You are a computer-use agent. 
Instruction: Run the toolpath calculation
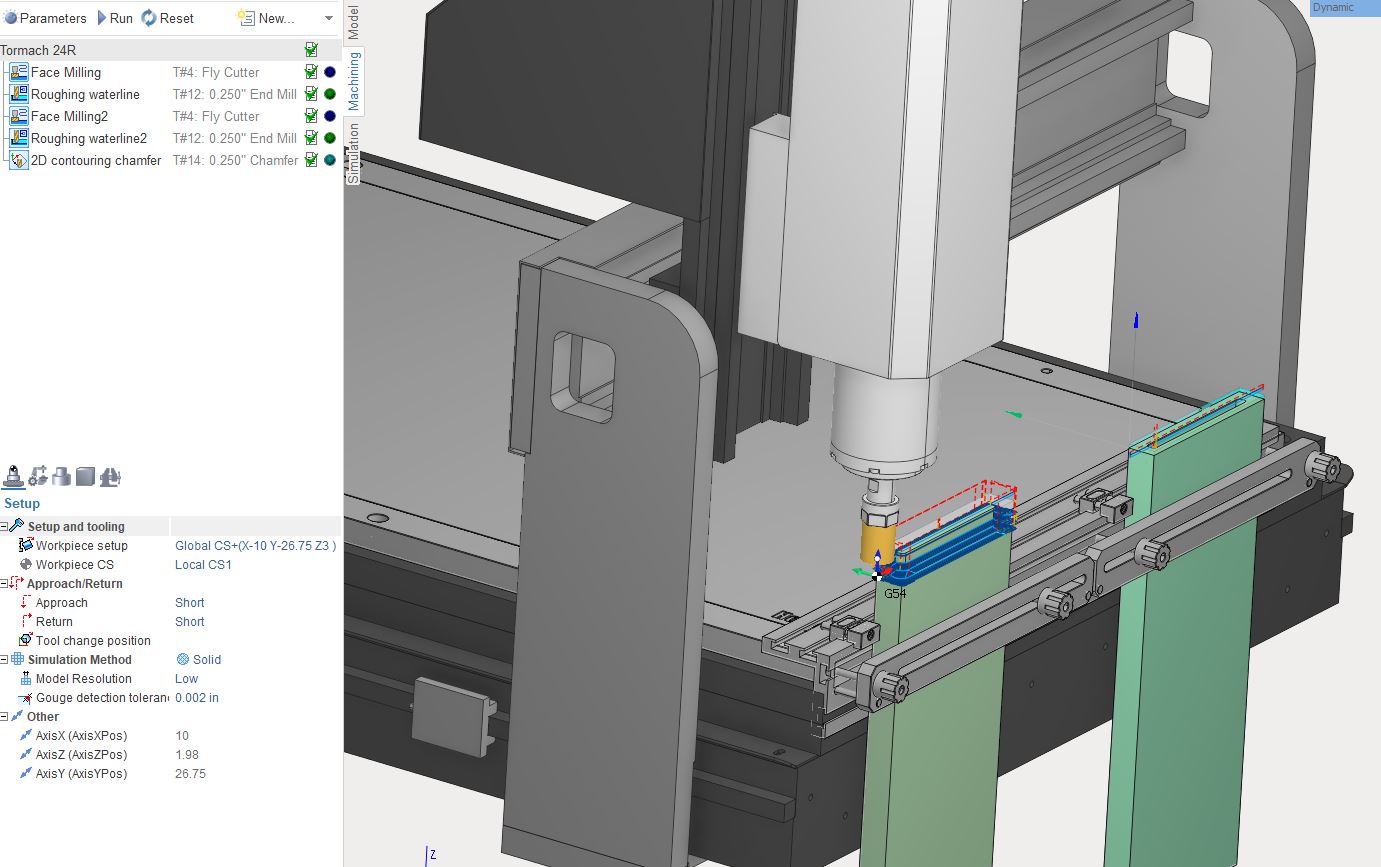pos(115,18)
